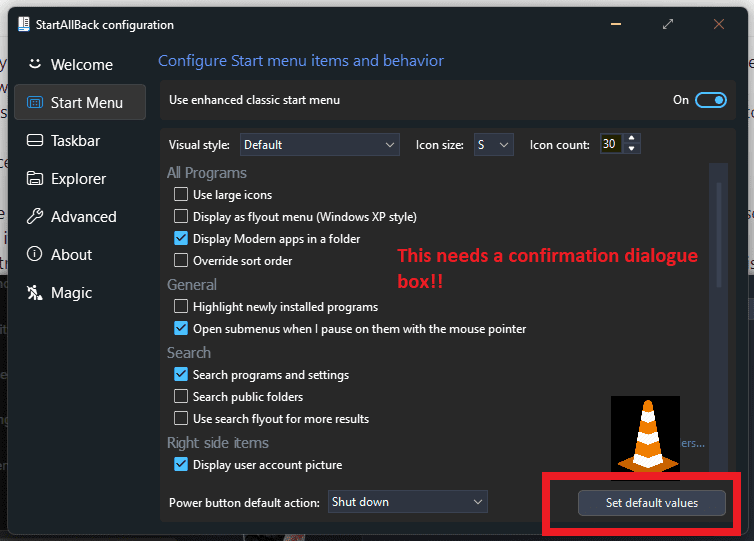Open the Welcome section
Image resolution: width=754 pixels, height=541 pixels.
point(80,64)
